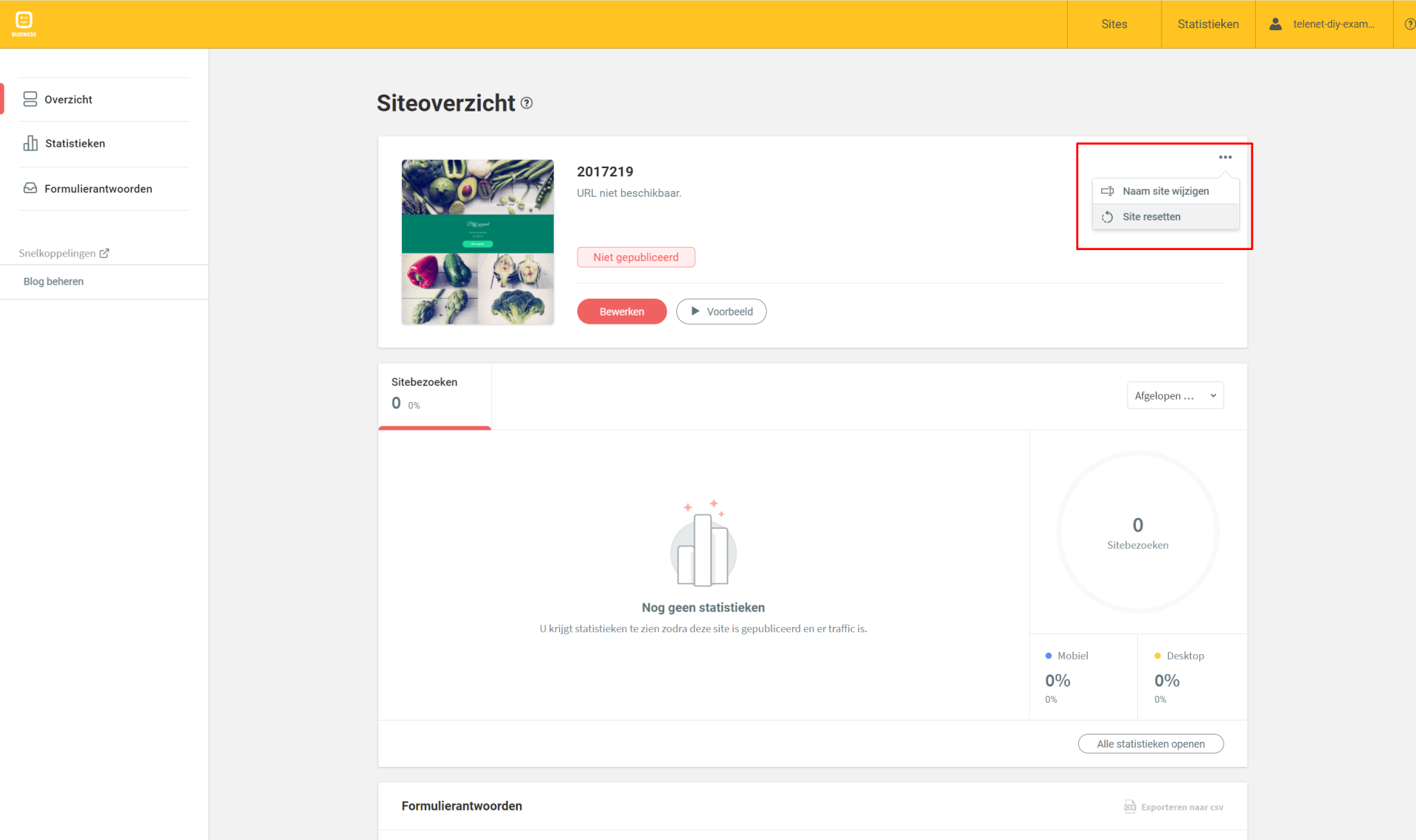Open Statistieken bar chart icon in sidebar
1416x840 pixels.
point(30,143)
